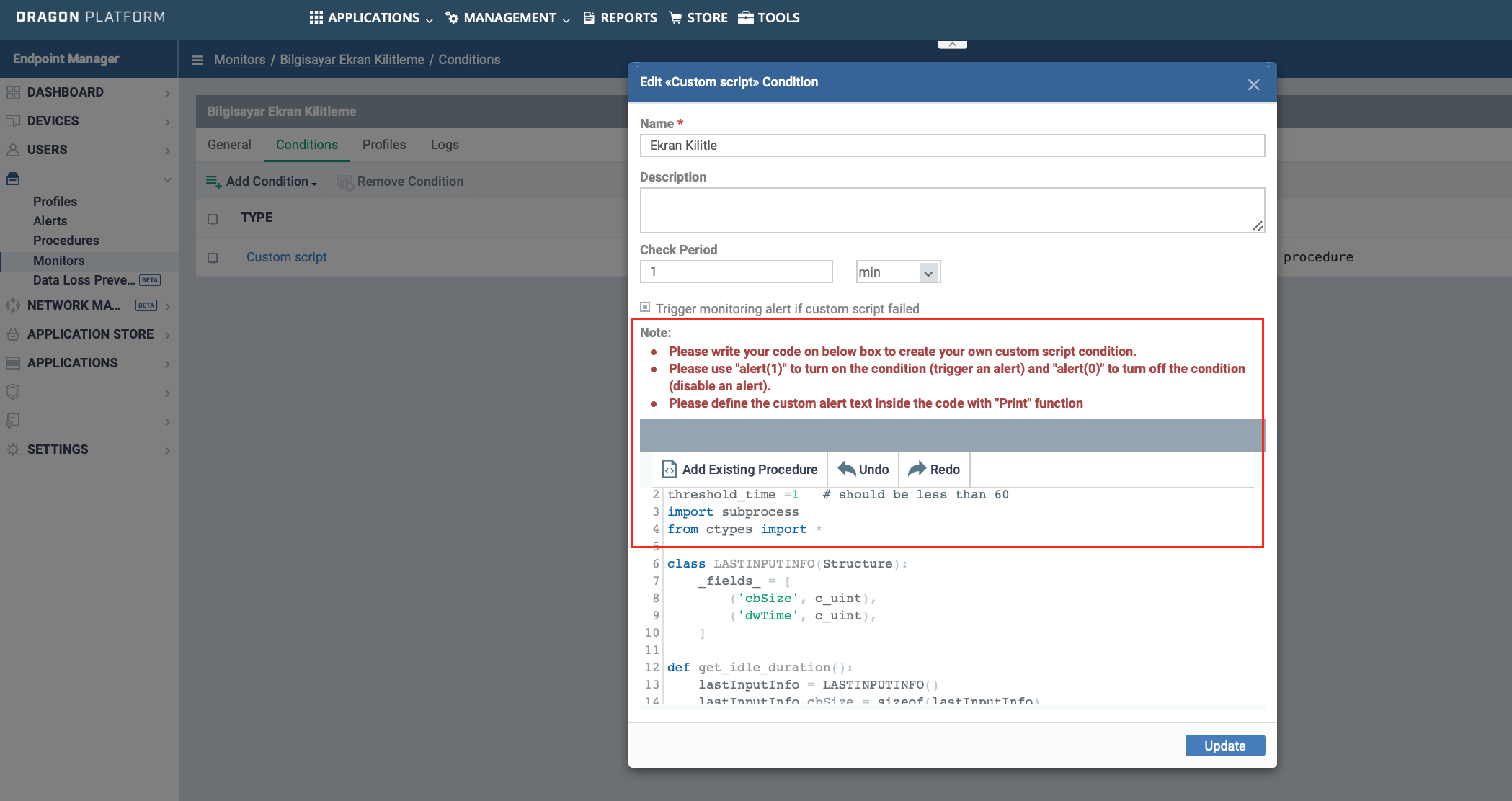Image resolution: width=1512 pixels, height=801 pixels.
Task: Expand the Dashboard sidebar section
Action: tap(167, 93)
